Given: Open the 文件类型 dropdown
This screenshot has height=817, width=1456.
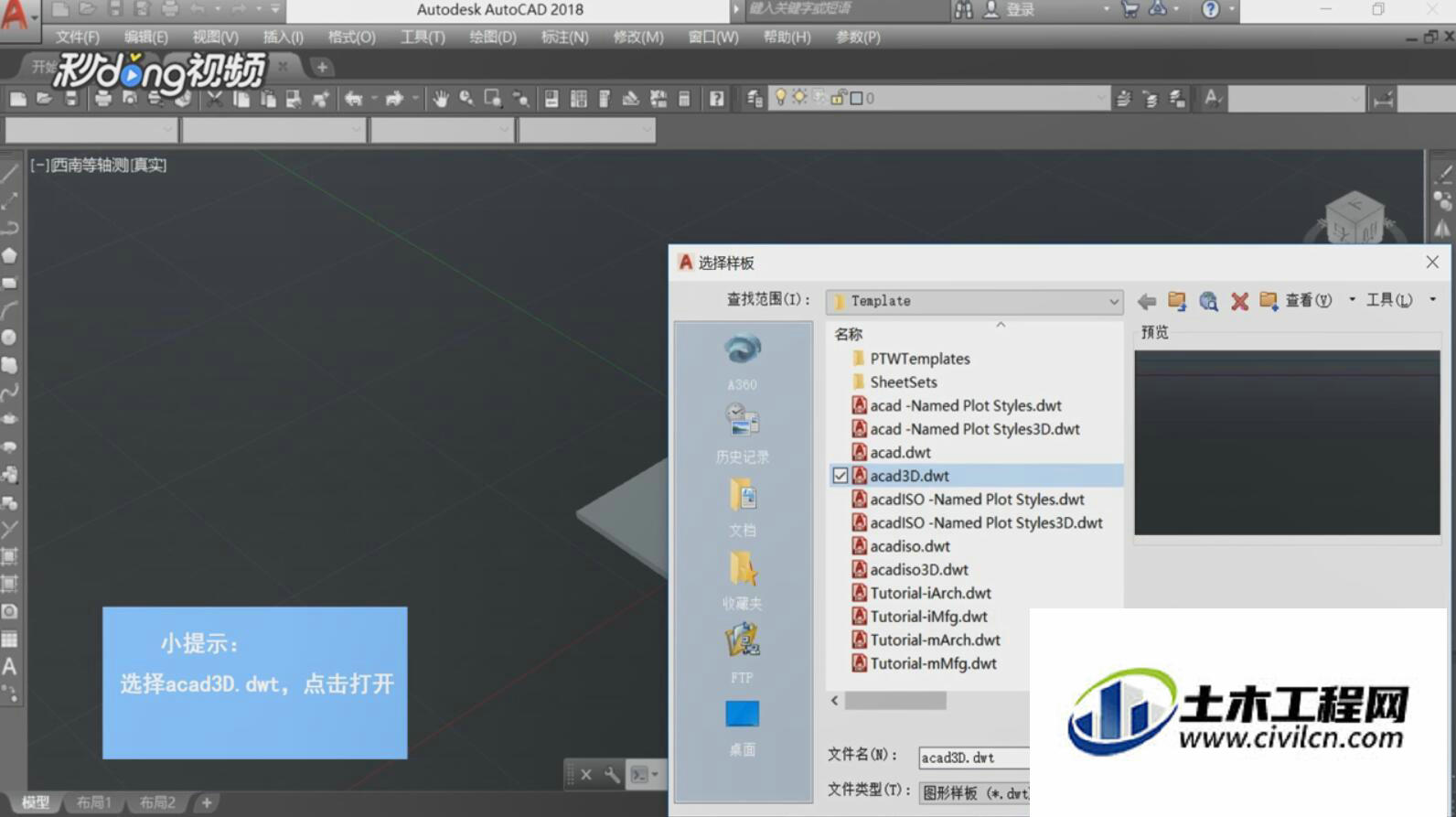Looking at the screenshot, I should click(974, 792).
